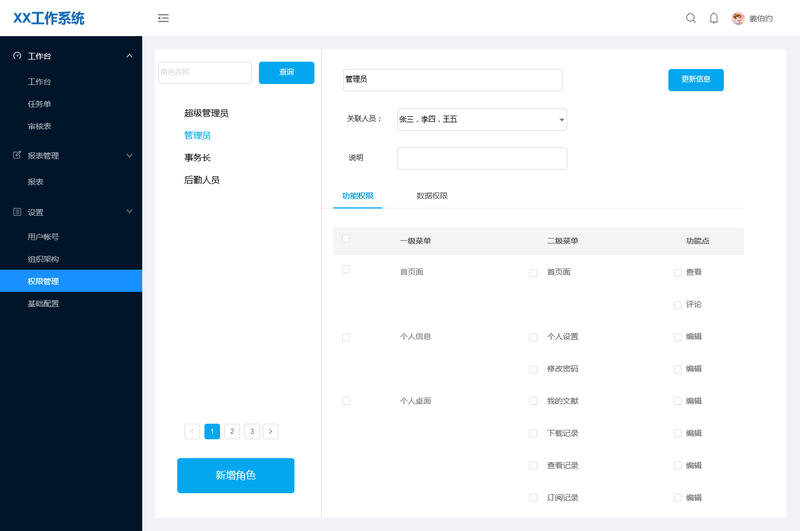Go to page 1 of roles
Viewport: 800px width, 531px height.
[x=212, y=432]
